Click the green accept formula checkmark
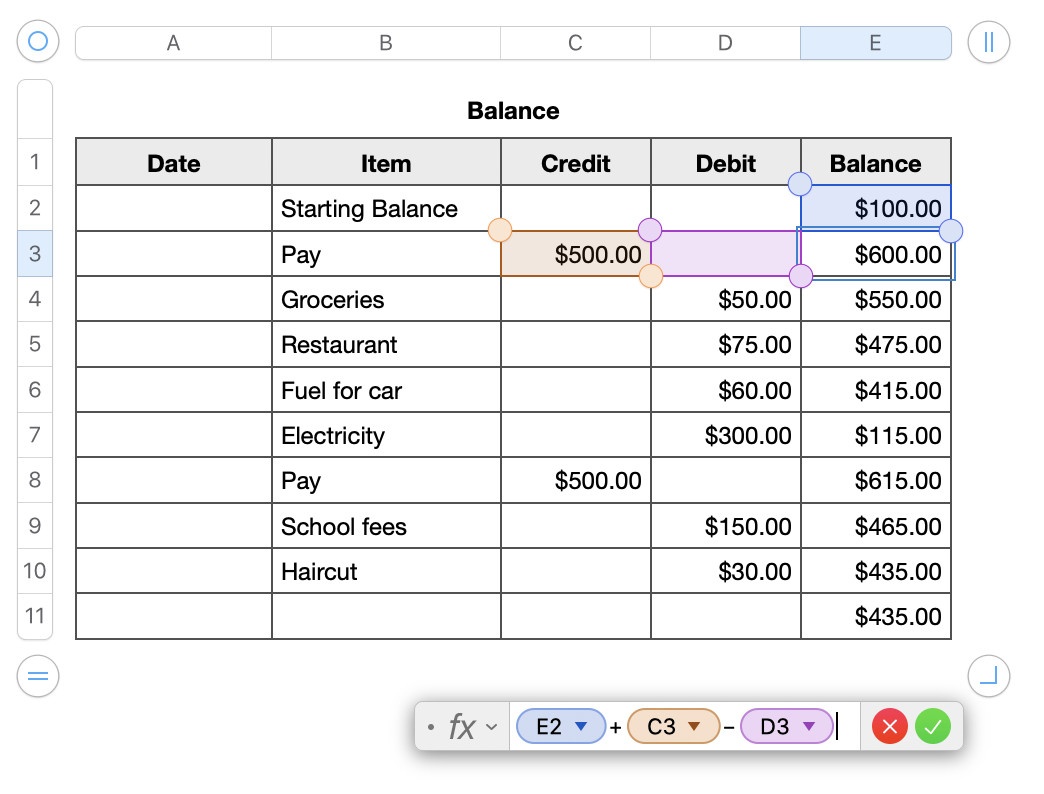Screen dimensions: 1044x794 [933, 727]
